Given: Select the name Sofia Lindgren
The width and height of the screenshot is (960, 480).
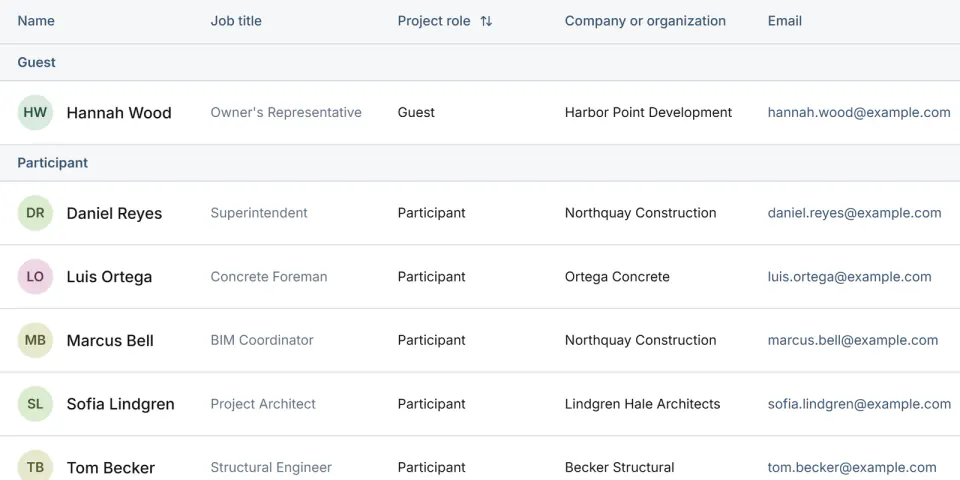Looking at the screenshot, I should click(121, 404).
